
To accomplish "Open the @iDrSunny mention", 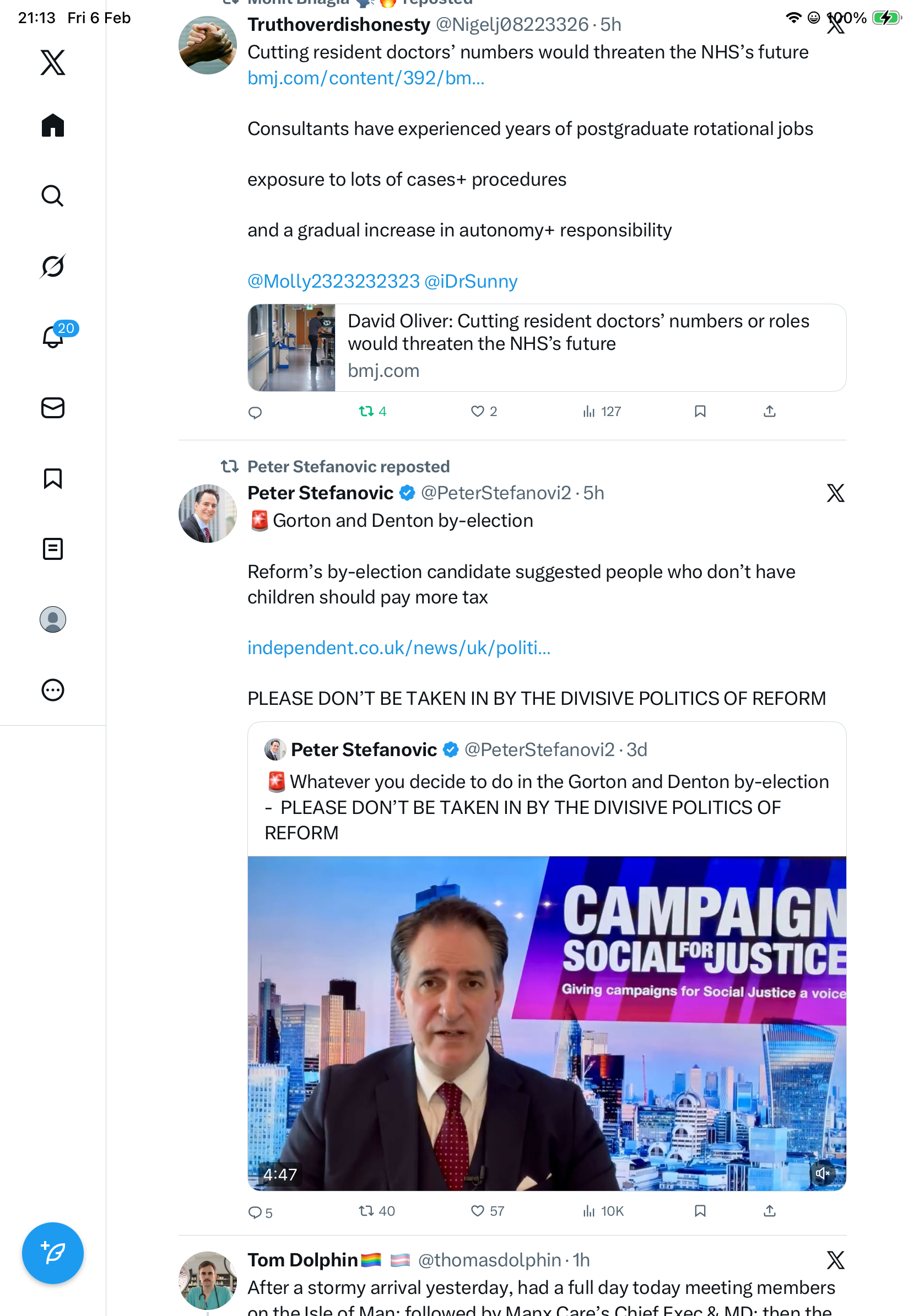I will (471, 282).
